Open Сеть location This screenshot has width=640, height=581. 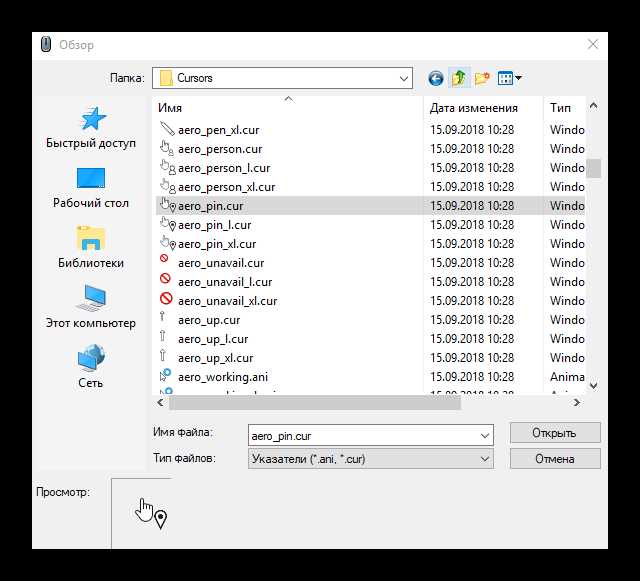91,367
